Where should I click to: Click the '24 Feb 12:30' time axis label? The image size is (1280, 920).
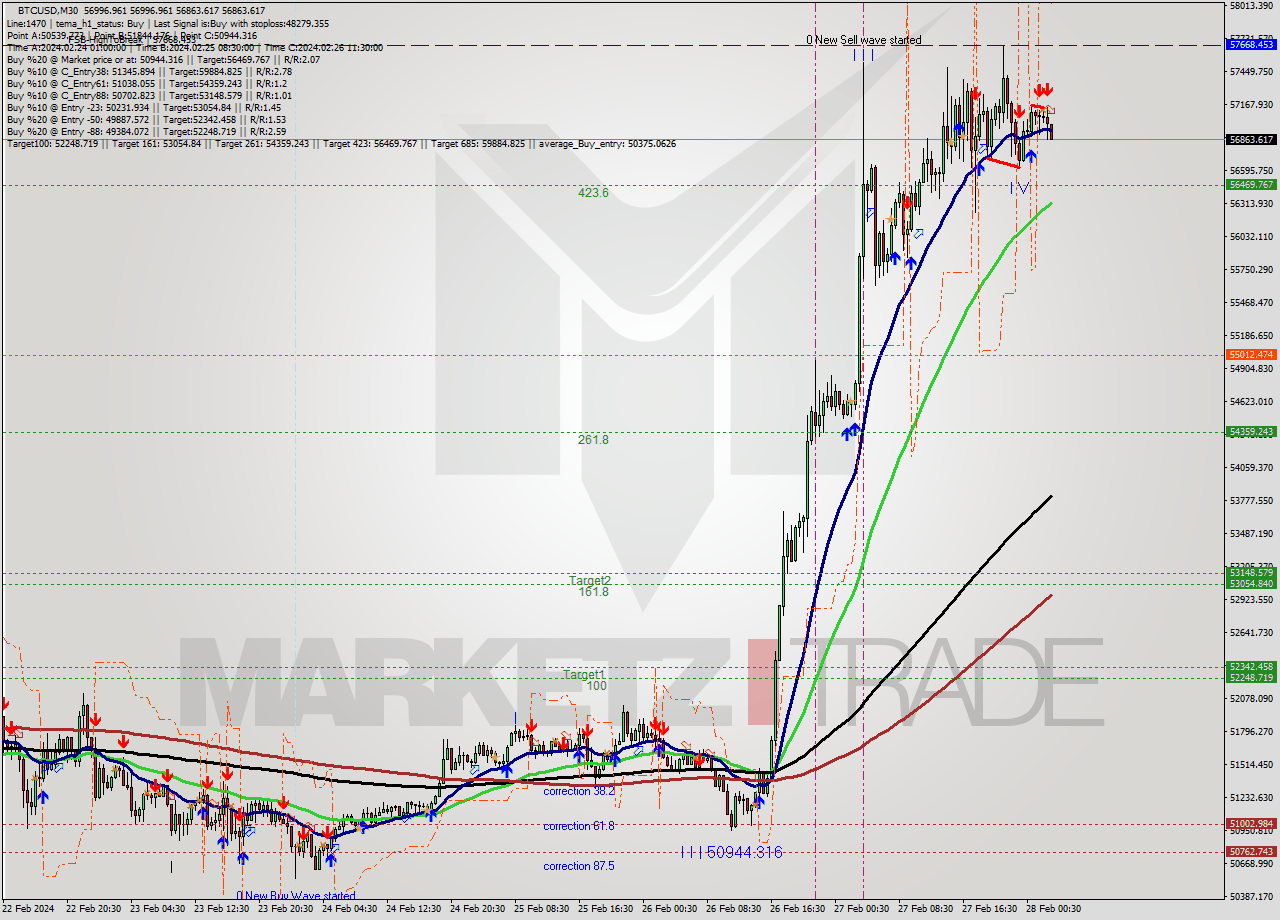(414, 909)
